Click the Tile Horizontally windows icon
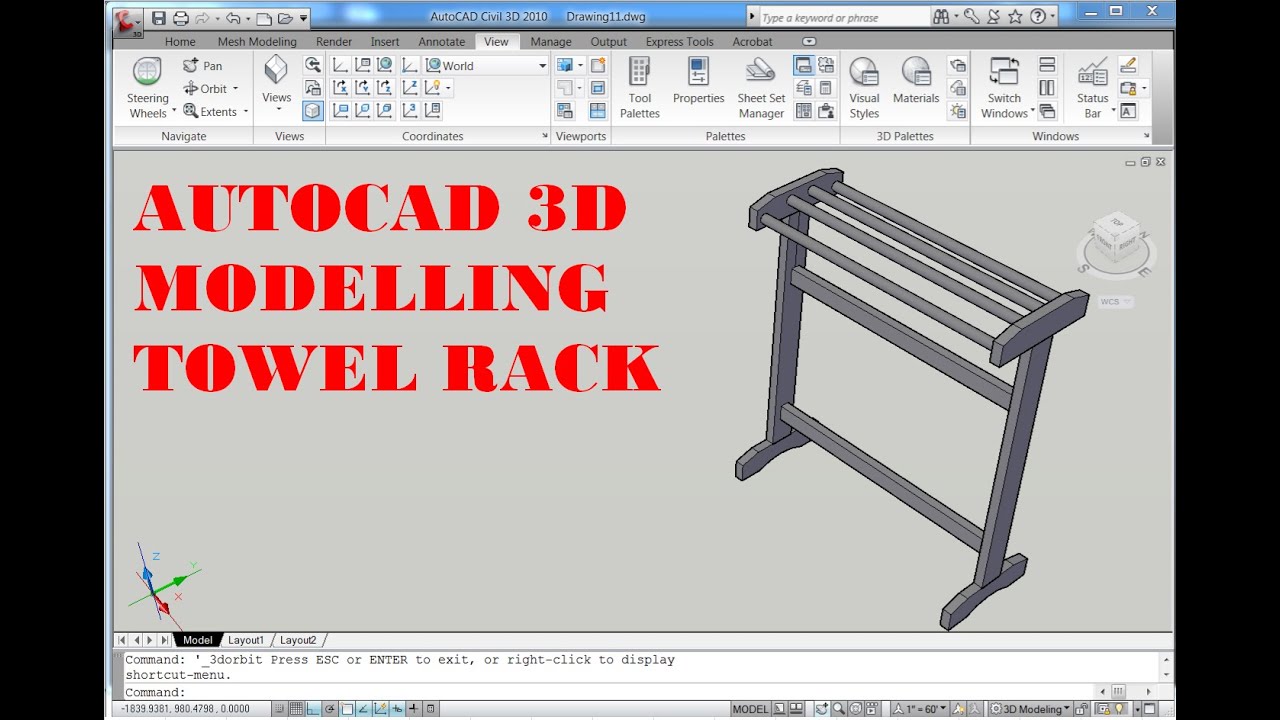This screenshot has height=720, width=1280. (x=1047, y=65)
